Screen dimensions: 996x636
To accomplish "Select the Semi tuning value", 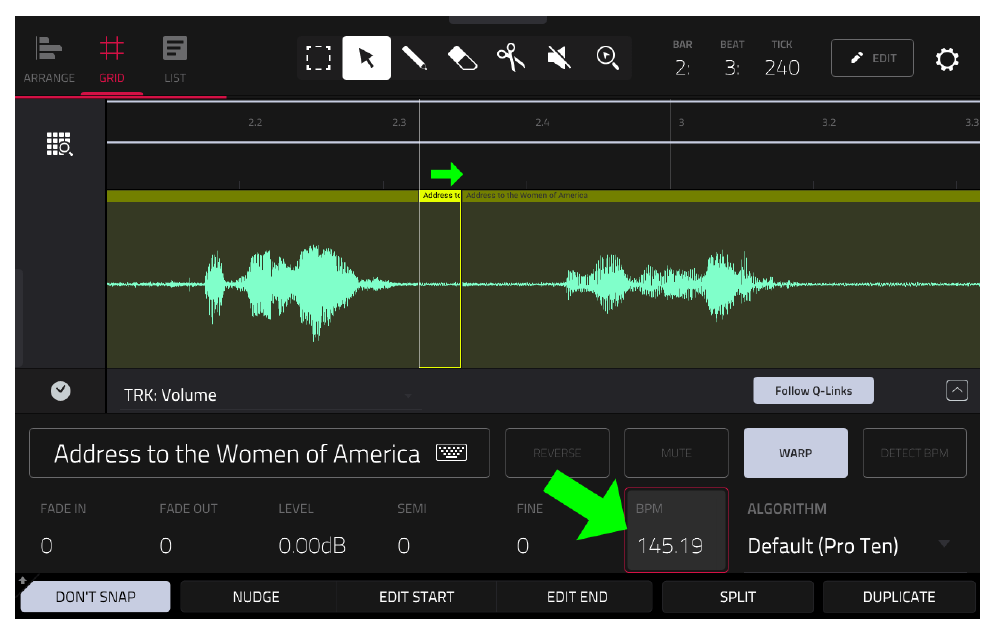I will pyautogui.click(x=403, y=545).
